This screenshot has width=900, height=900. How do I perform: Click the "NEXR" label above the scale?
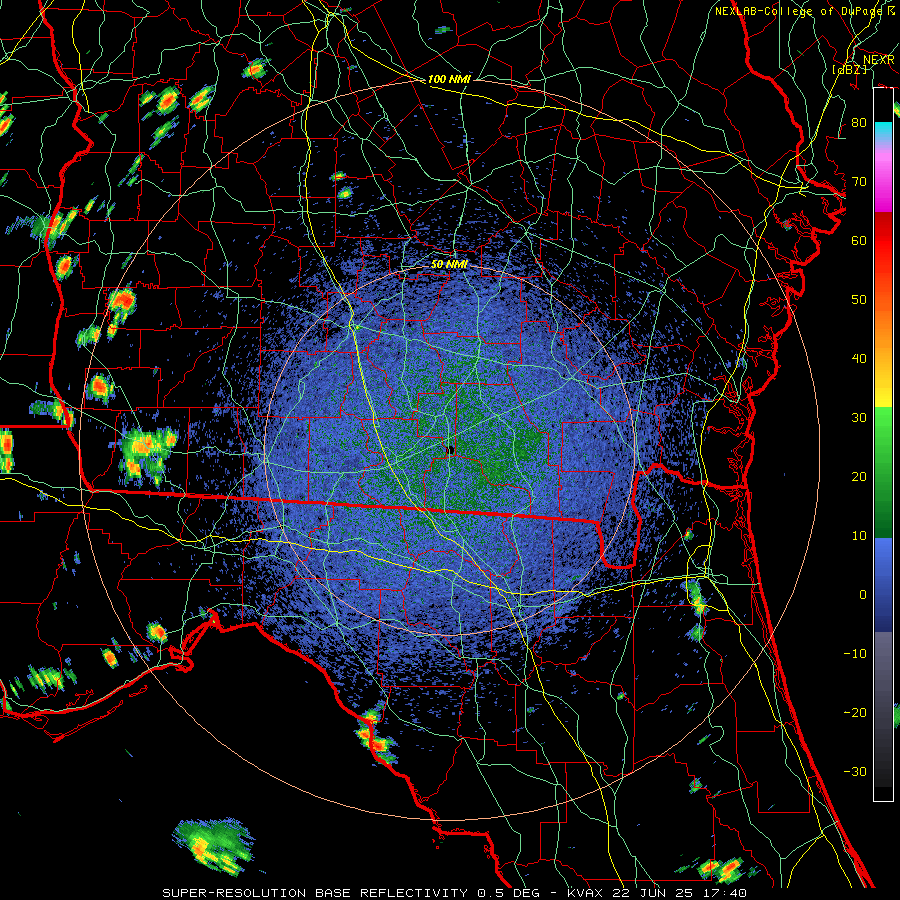(x=879, y=60)
